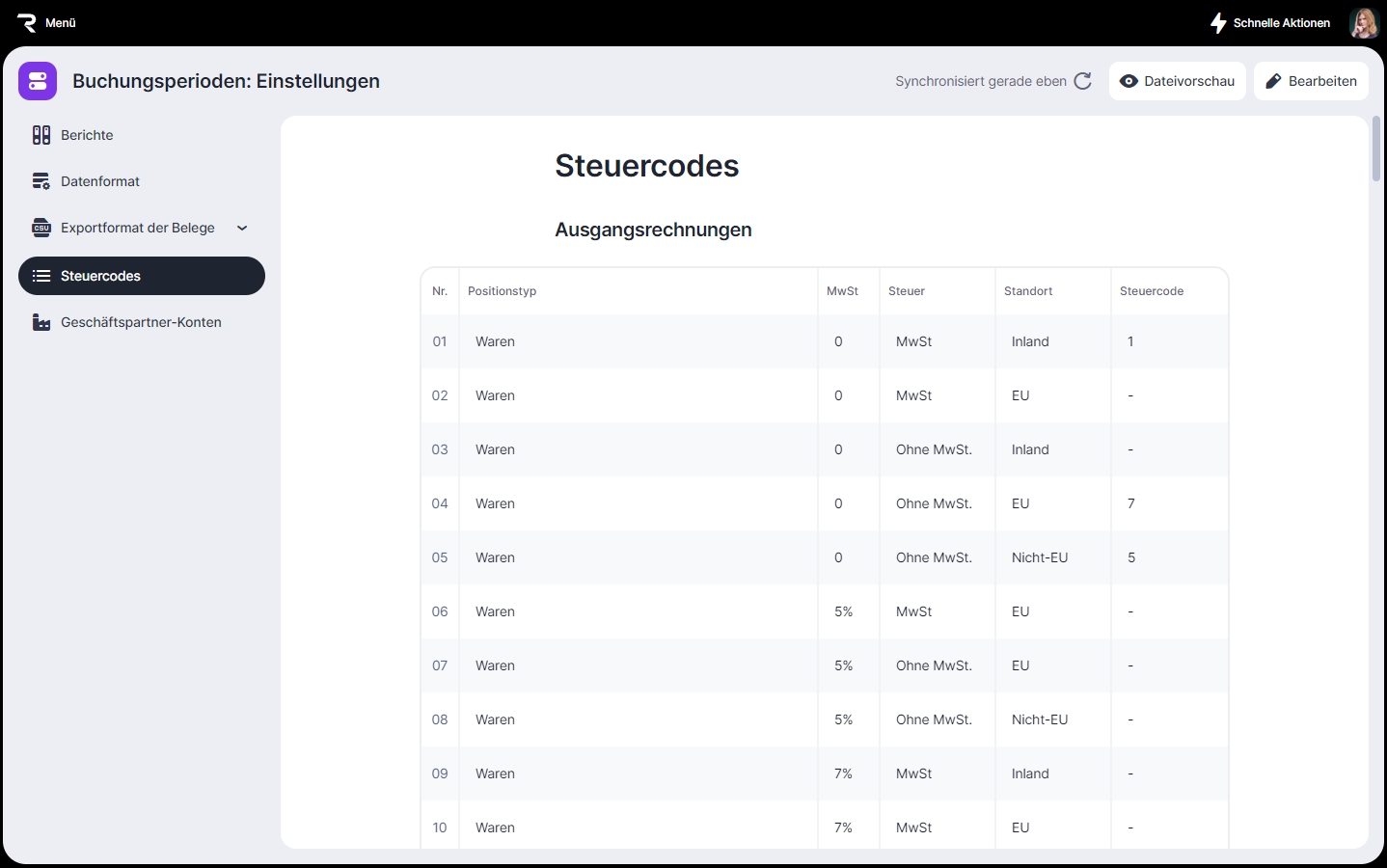Click the Schnelle Aktionen lightning icon
The height and width of the screenshot is (868, 1387).
tap(1218, 23)
